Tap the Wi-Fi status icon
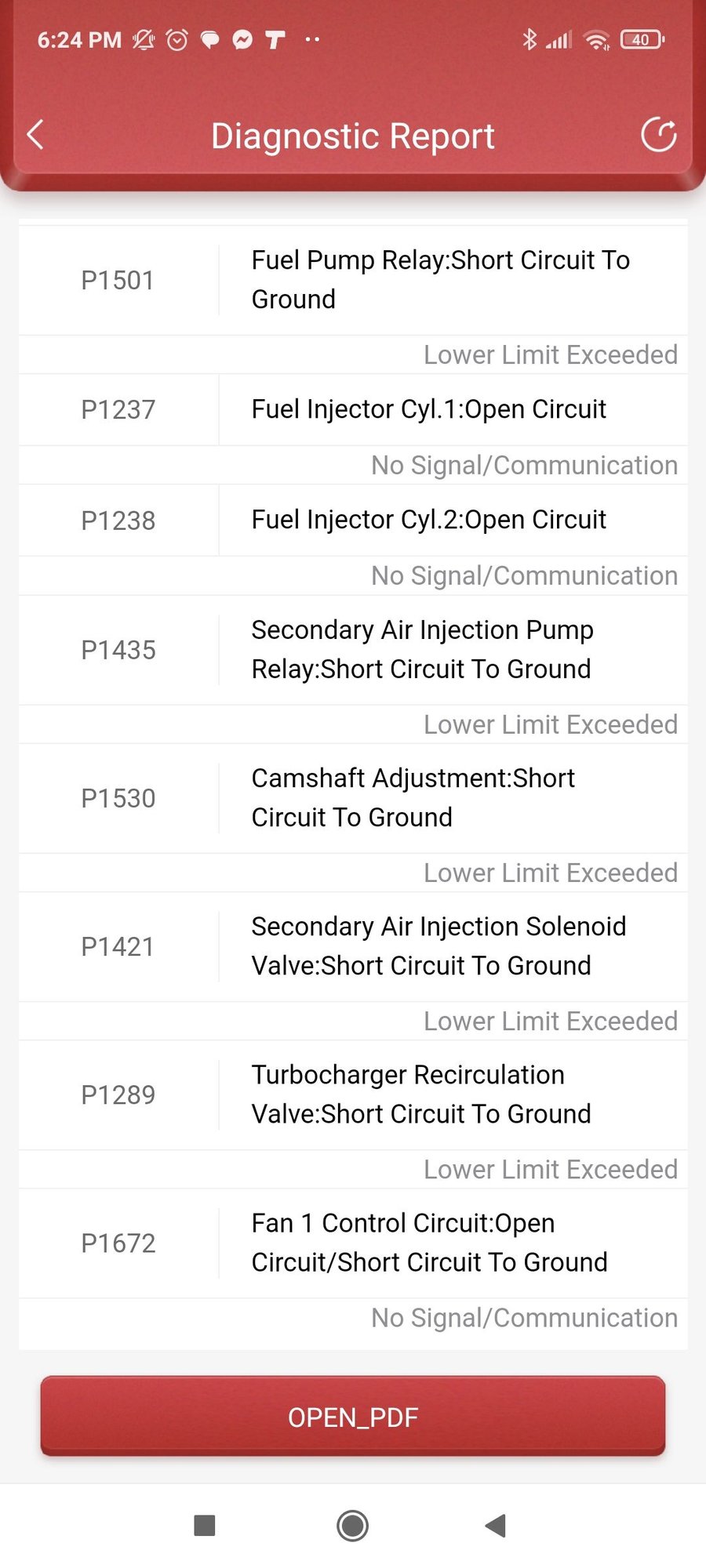The image size is (706, 1568). point(598,40)
